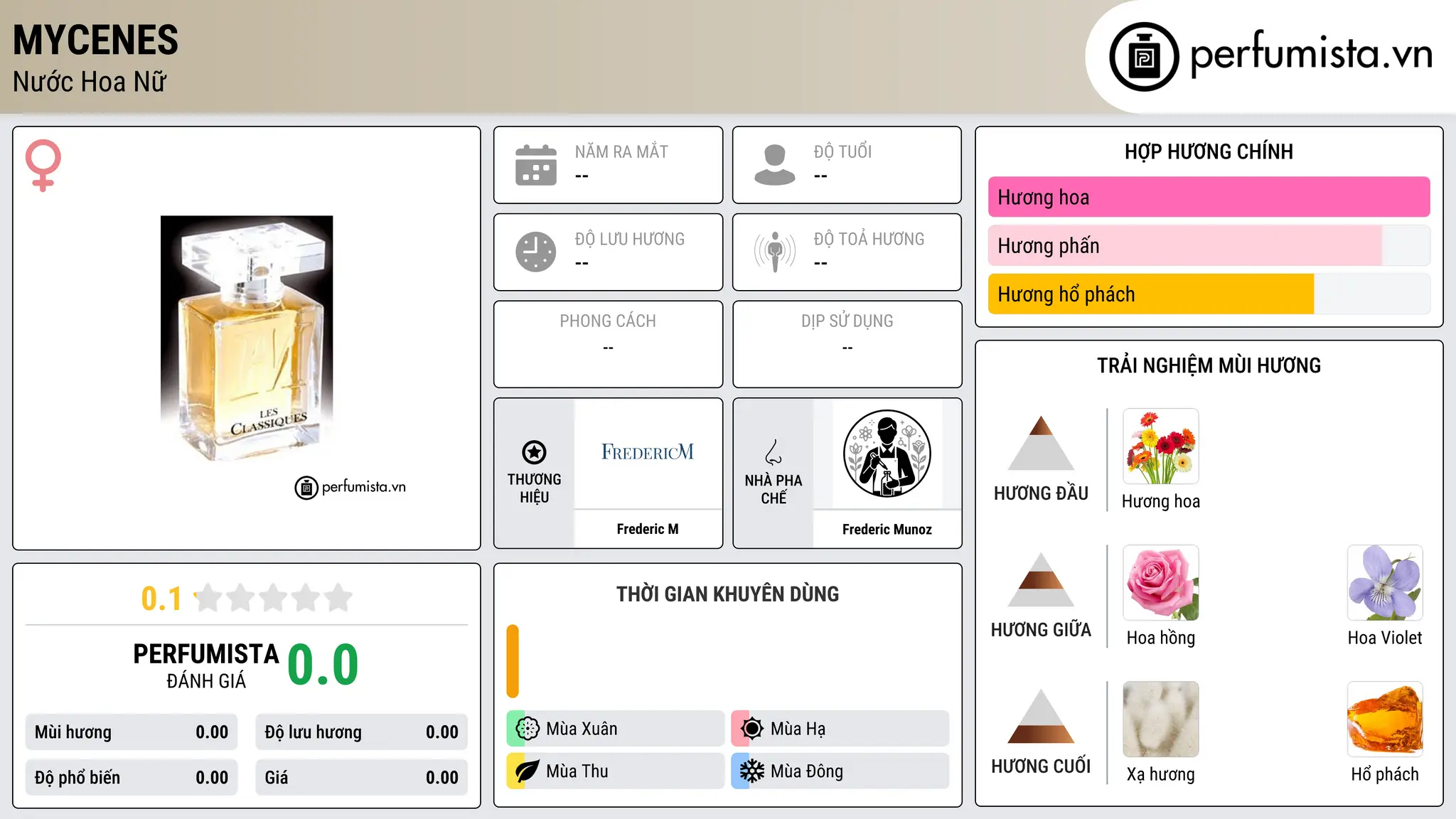Select the Mùa Đông season button
The image size is (1456, 819).
coord(840,771)
